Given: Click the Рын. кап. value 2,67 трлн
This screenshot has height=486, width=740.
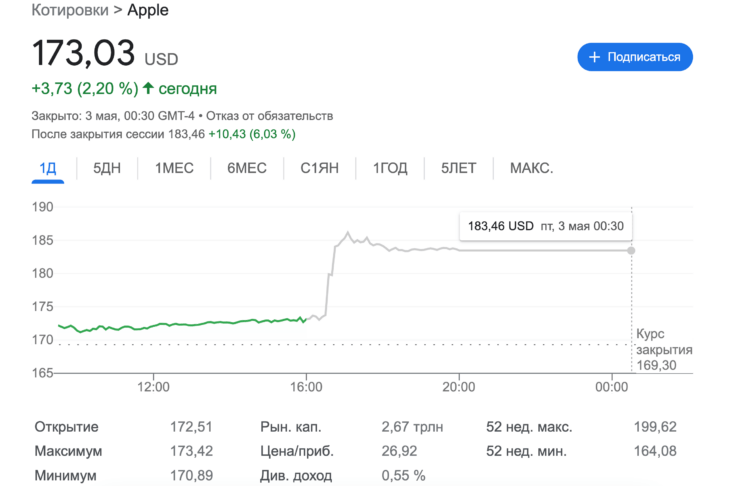Looking at the screenshot, I should click(412, 427).
